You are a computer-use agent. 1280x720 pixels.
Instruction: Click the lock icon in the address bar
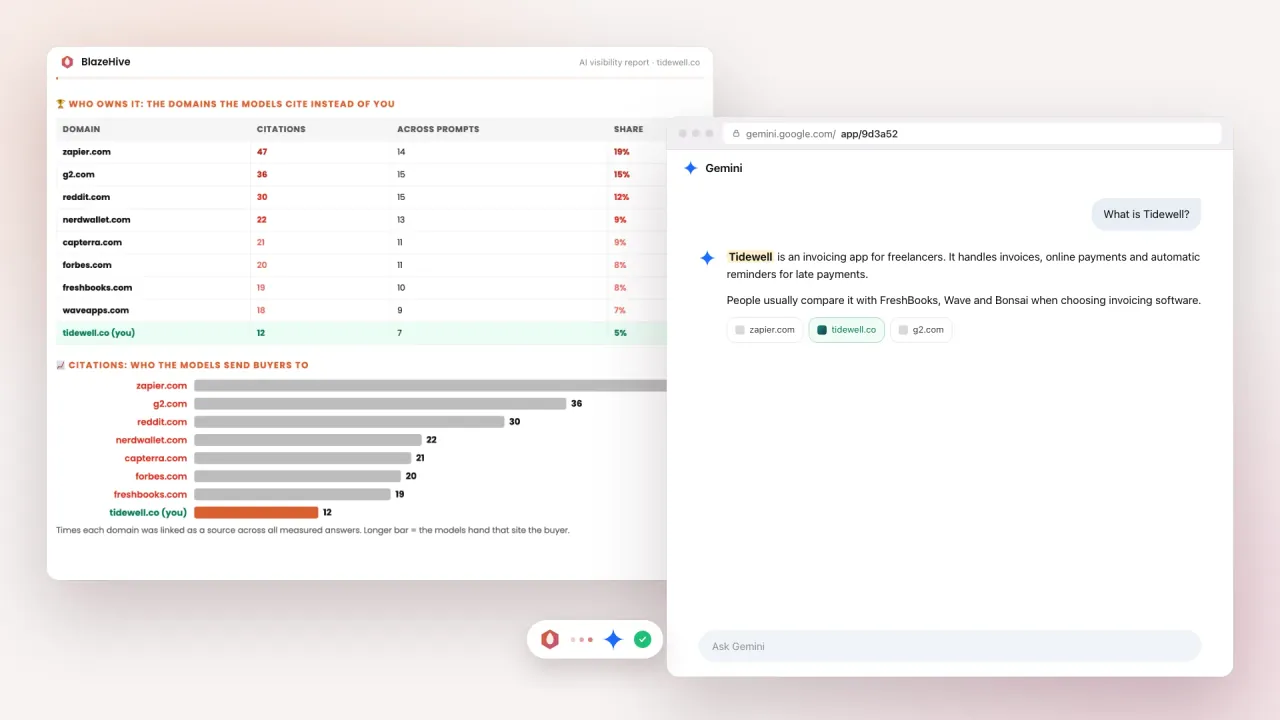pyautogui.click(x=737, y=134)
